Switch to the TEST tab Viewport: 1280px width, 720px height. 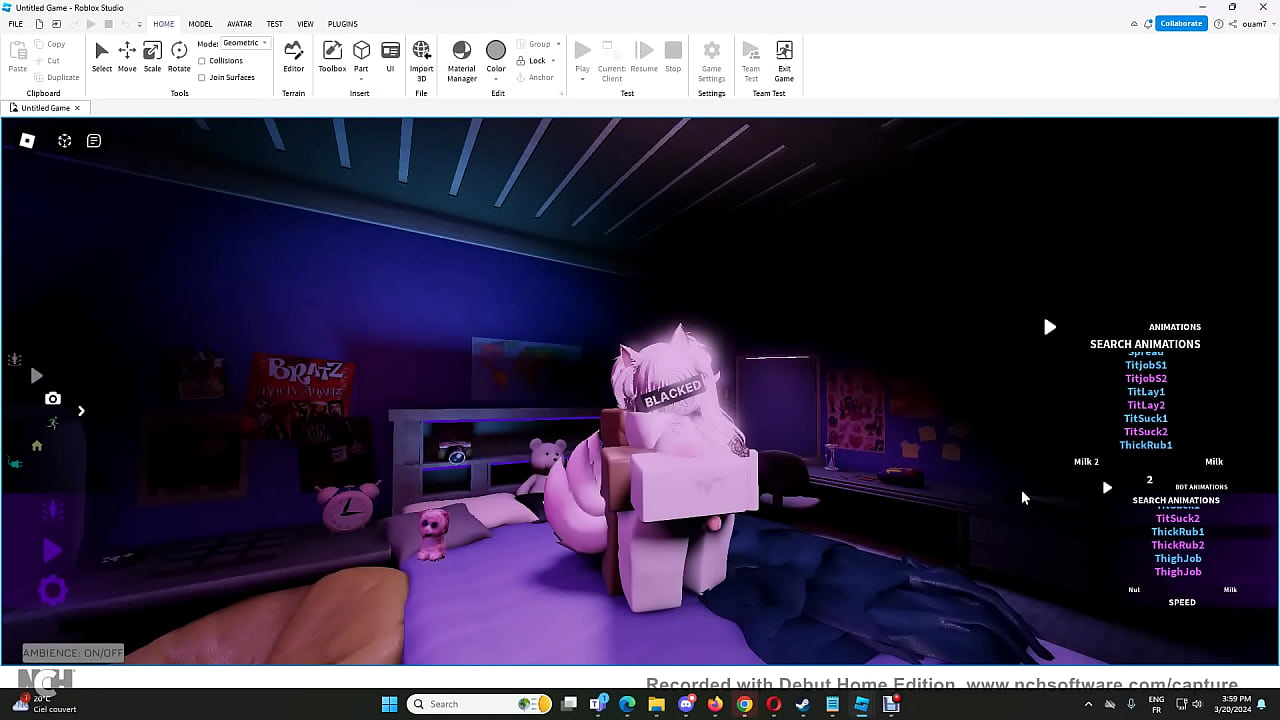click(x=274, y=24)
